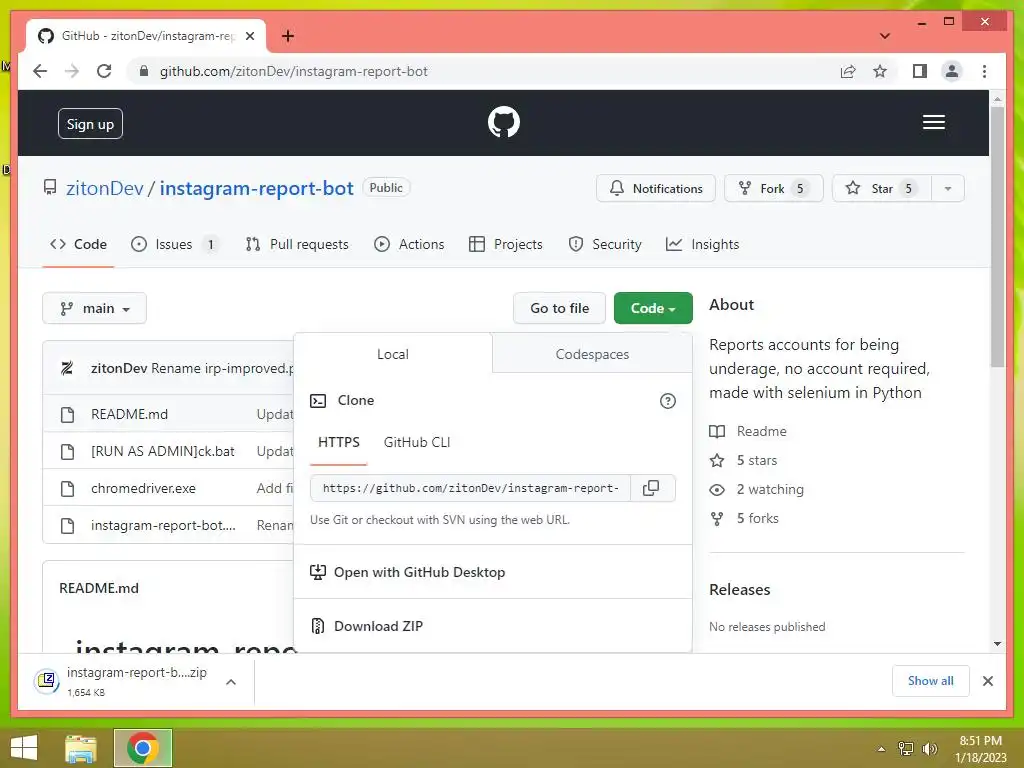Open a new browser tab with plus
The height and width of the screenshot is (768, 1024).
(x=288, y=36)
